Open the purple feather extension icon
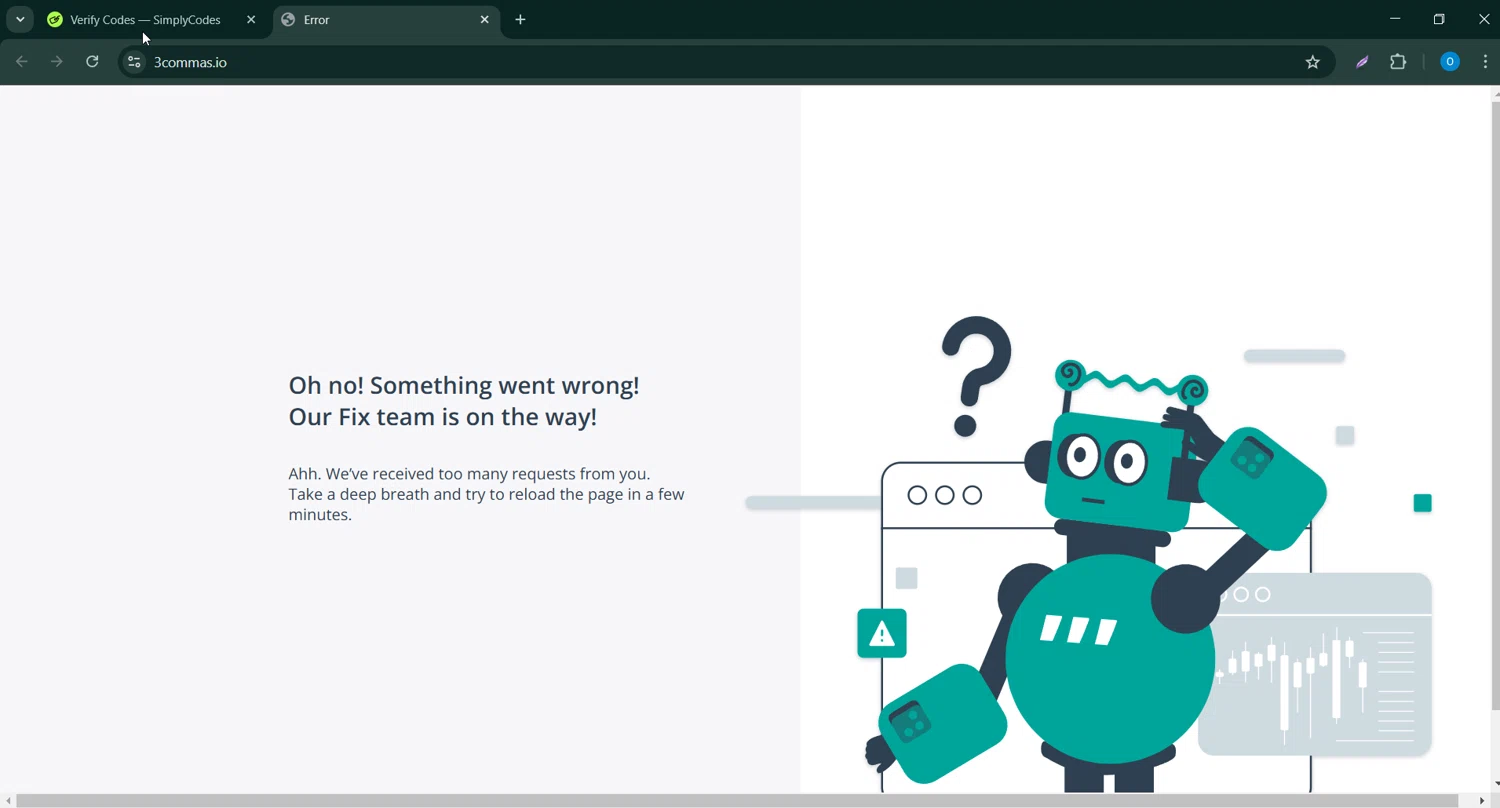This screenshot has width=1500, height=808. [1362, 62]
